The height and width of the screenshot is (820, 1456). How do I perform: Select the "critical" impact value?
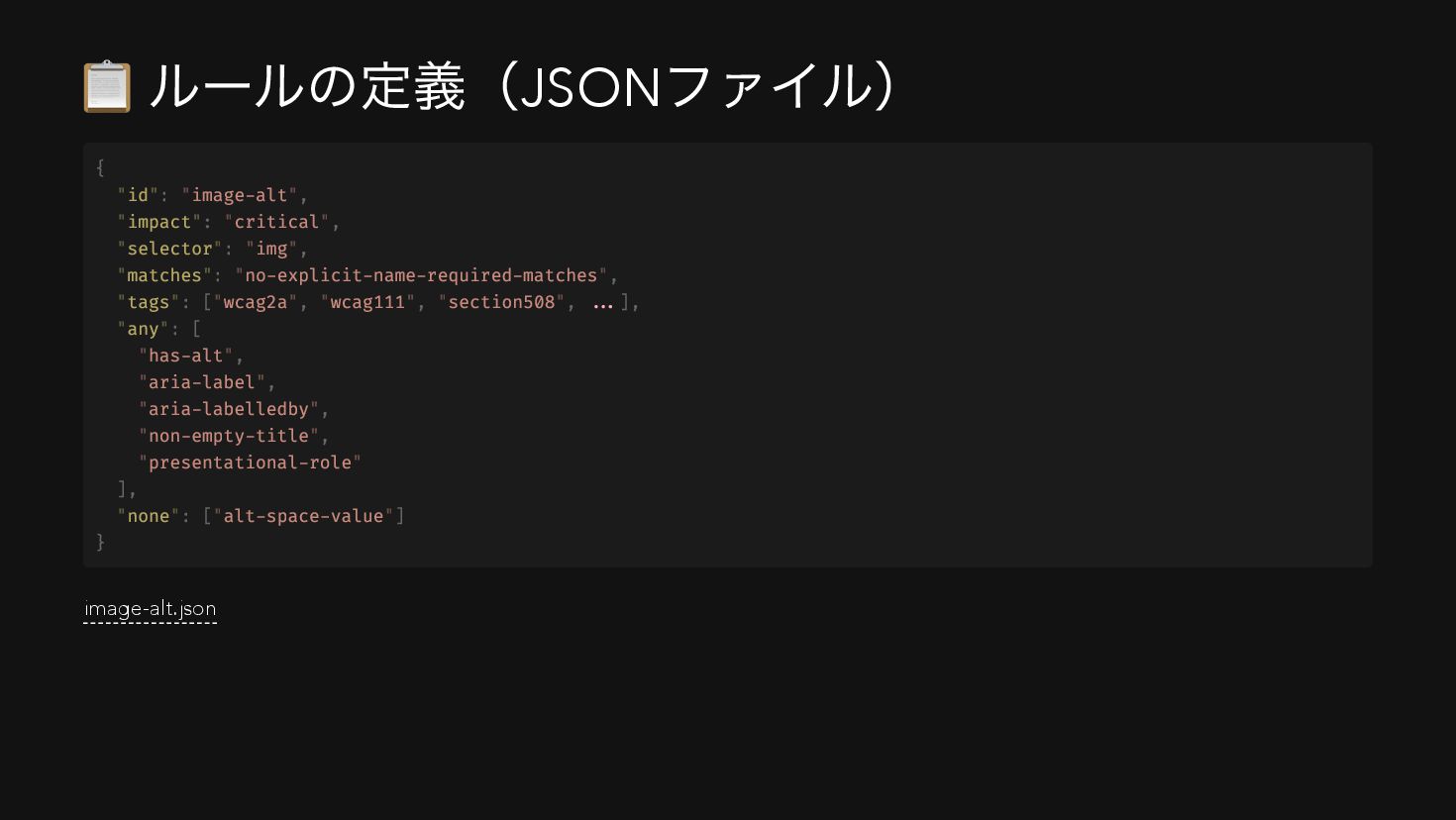click(x=277, y=222)
